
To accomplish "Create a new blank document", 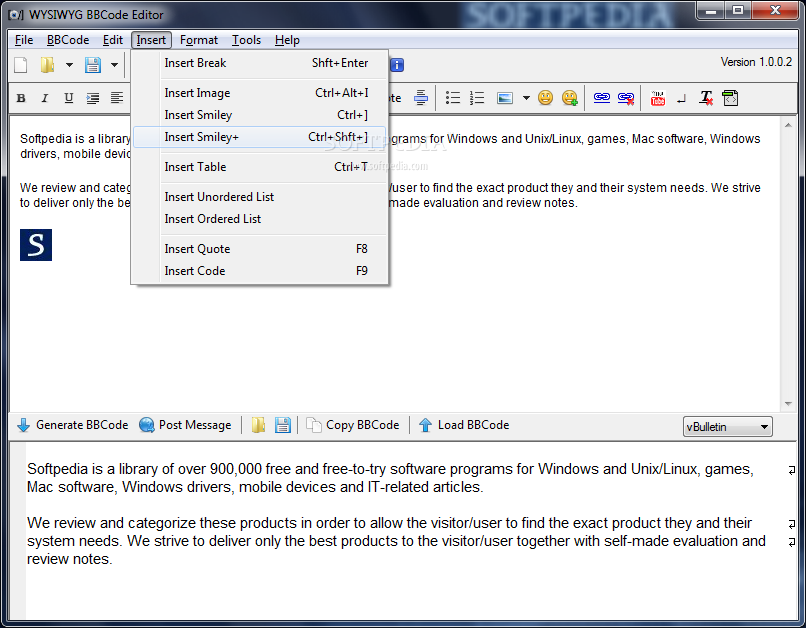I will click(x=21, y=65).
